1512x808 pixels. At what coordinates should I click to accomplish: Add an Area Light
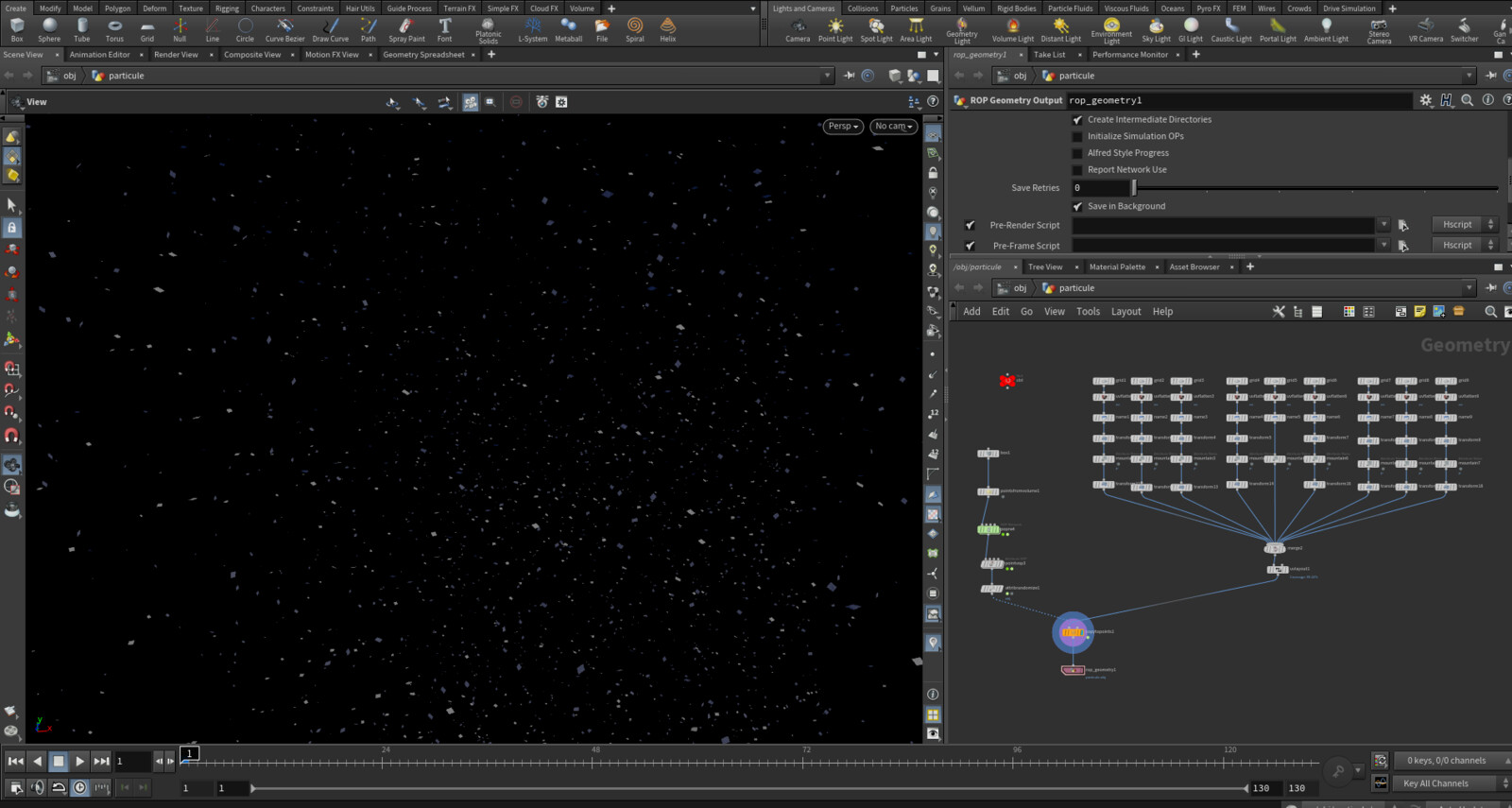pos(916,30)
